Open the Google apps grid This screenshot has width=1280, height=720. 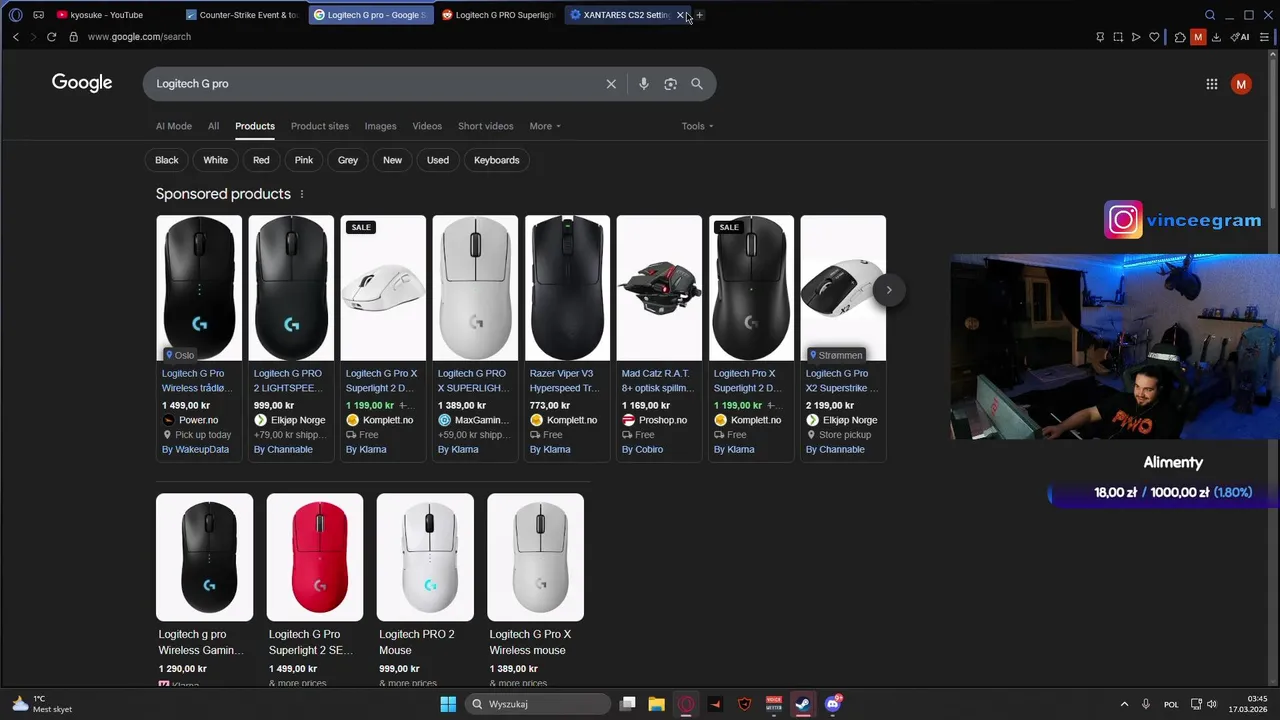point(1211,84)
